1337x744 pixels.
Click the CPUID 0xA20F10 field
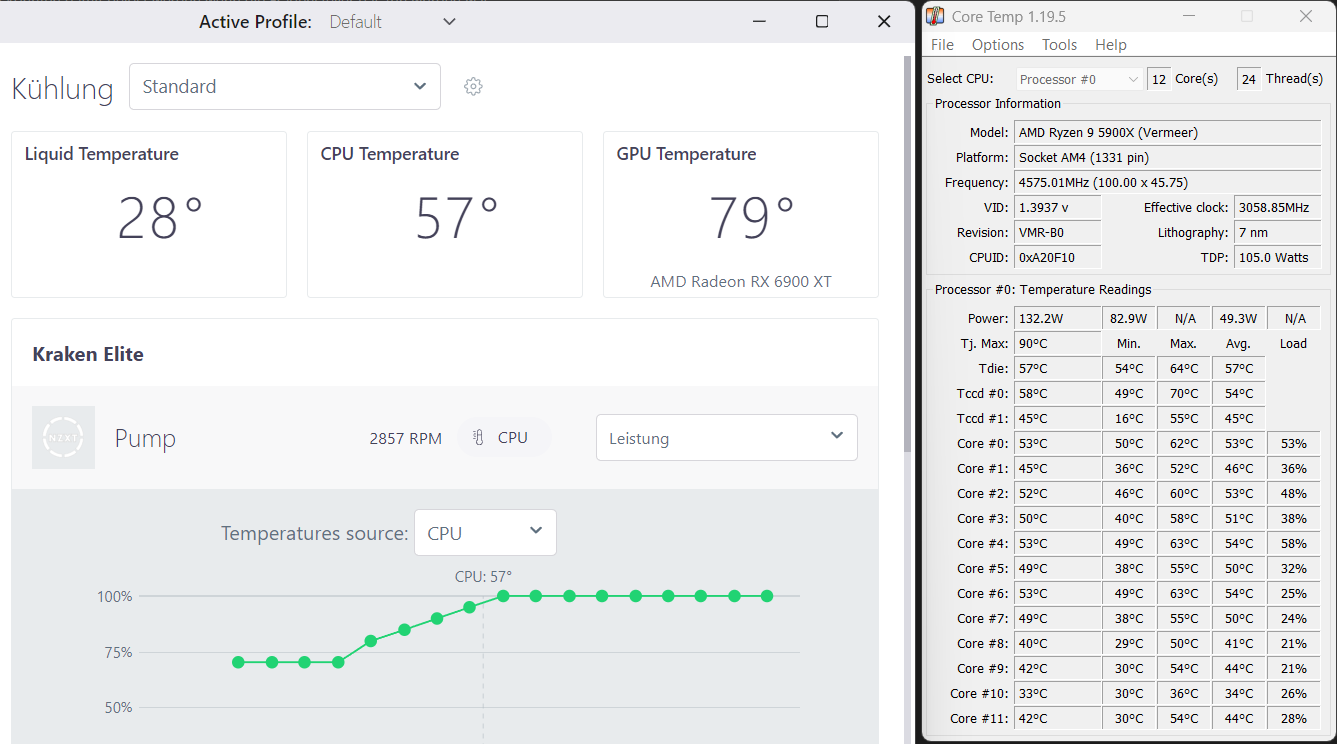1058,257
